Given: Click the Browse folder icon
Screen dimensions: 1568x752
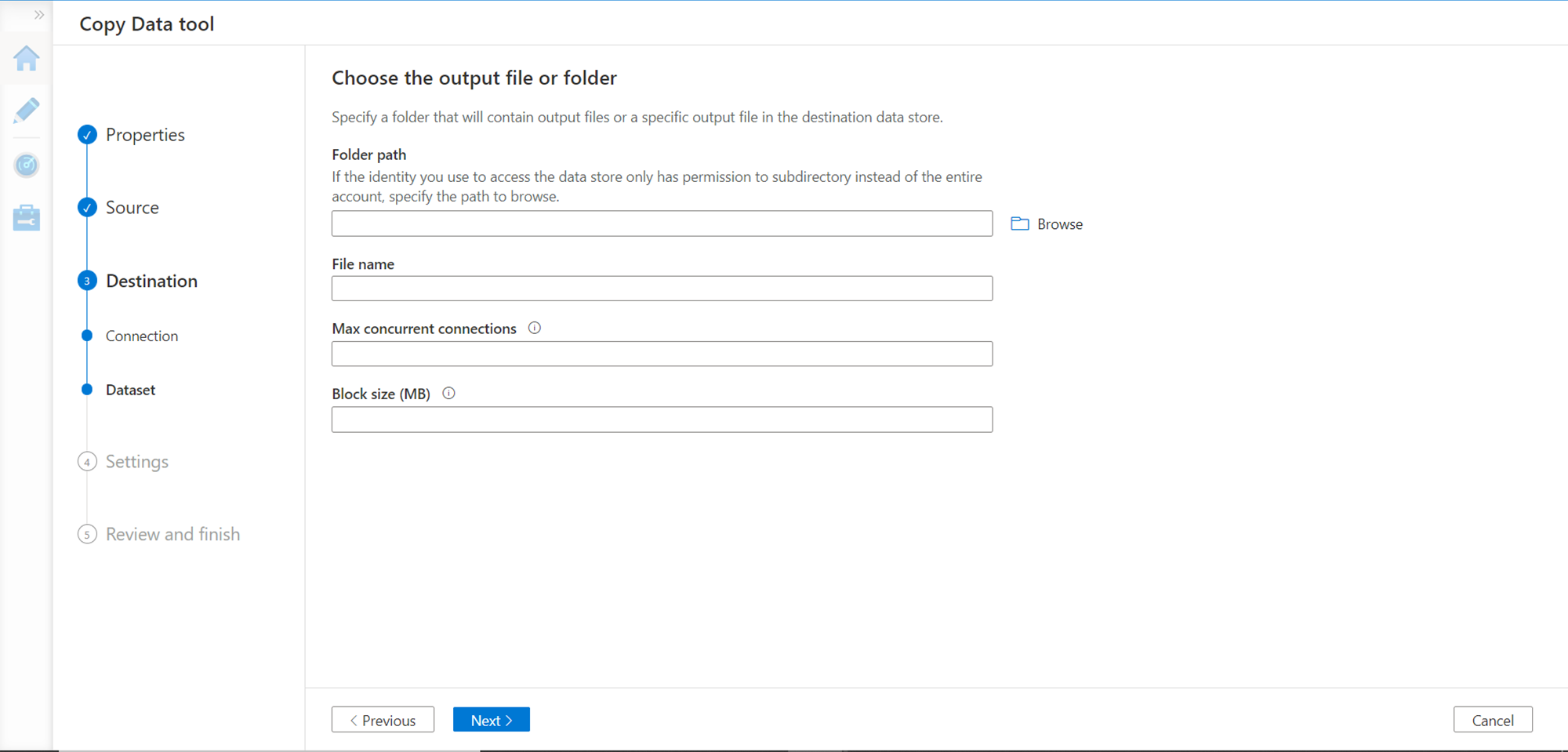Looking at the screenshot, I should [1019, 224].
